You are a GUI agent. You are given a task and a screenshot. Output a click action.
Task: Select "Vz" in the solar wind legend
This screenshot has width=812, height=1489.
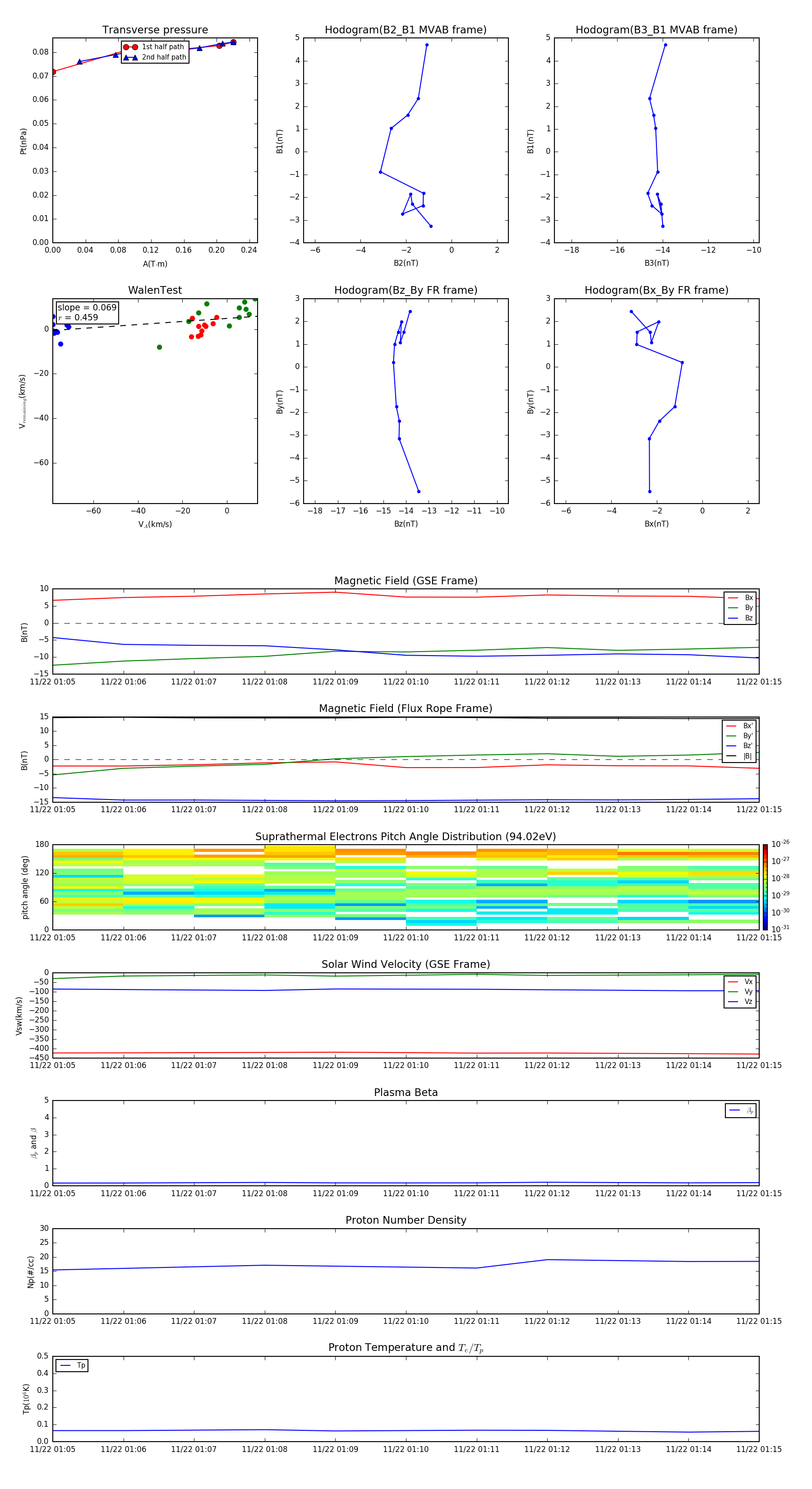(x=740, y=1002)
